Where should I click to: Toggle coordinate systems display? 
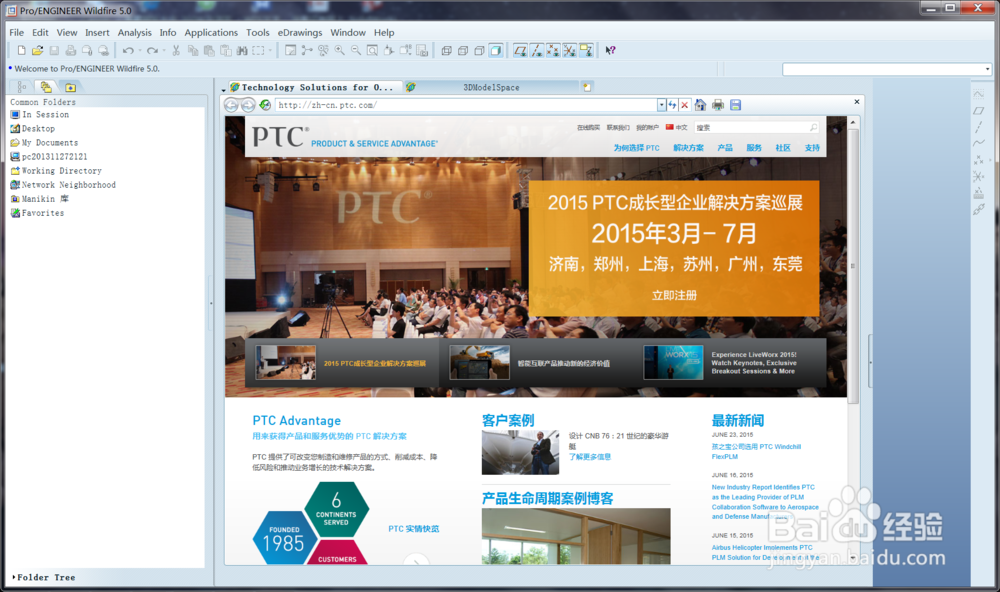point(570,50)
